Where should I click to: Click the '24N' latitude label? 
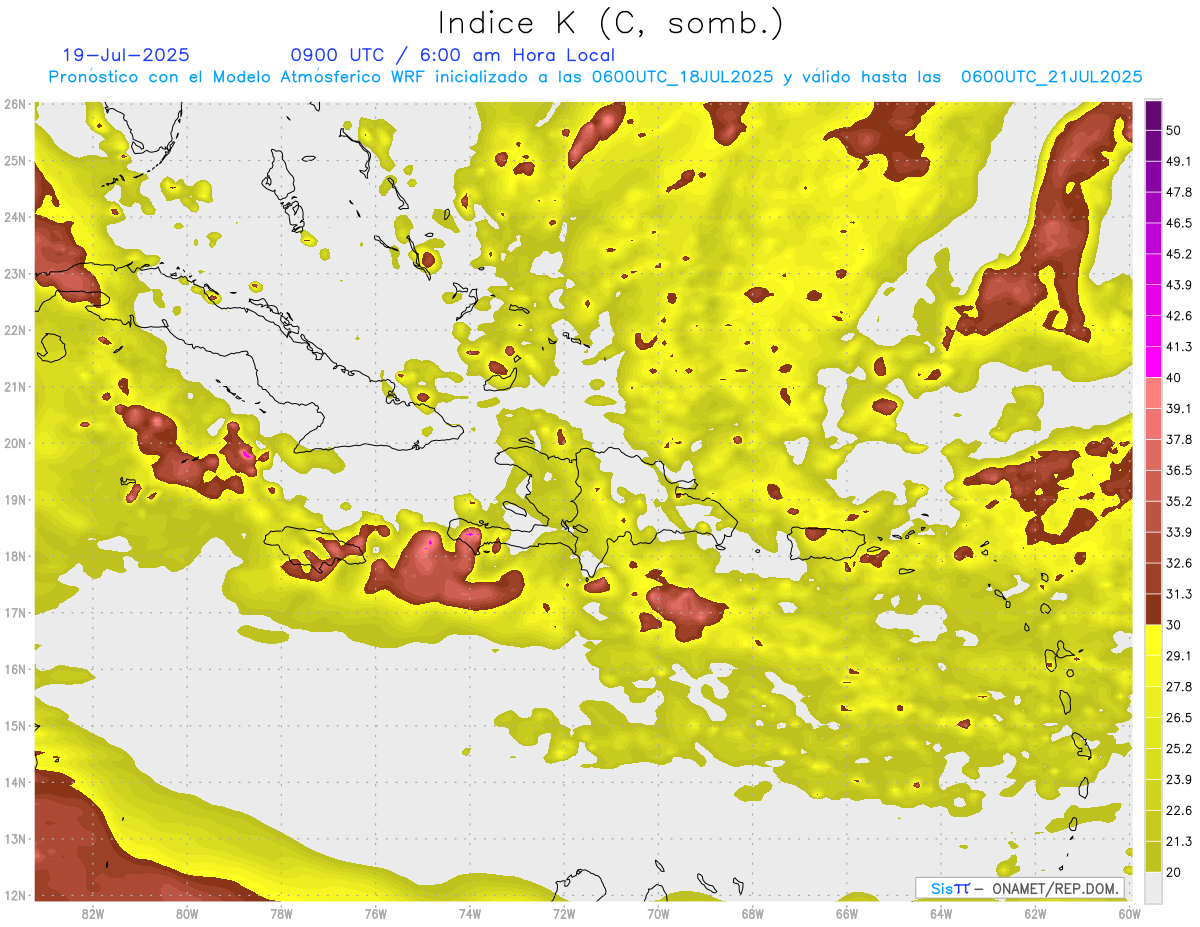pos(15,217)
